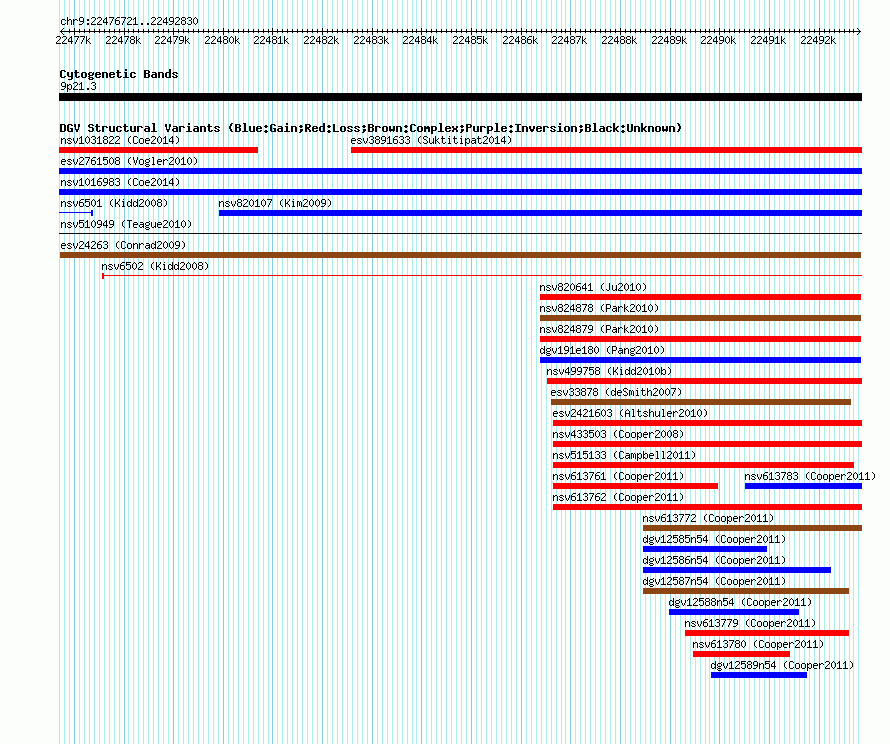
Task: Click the brown nsv613772 complex bar
Action: (753, 528)
